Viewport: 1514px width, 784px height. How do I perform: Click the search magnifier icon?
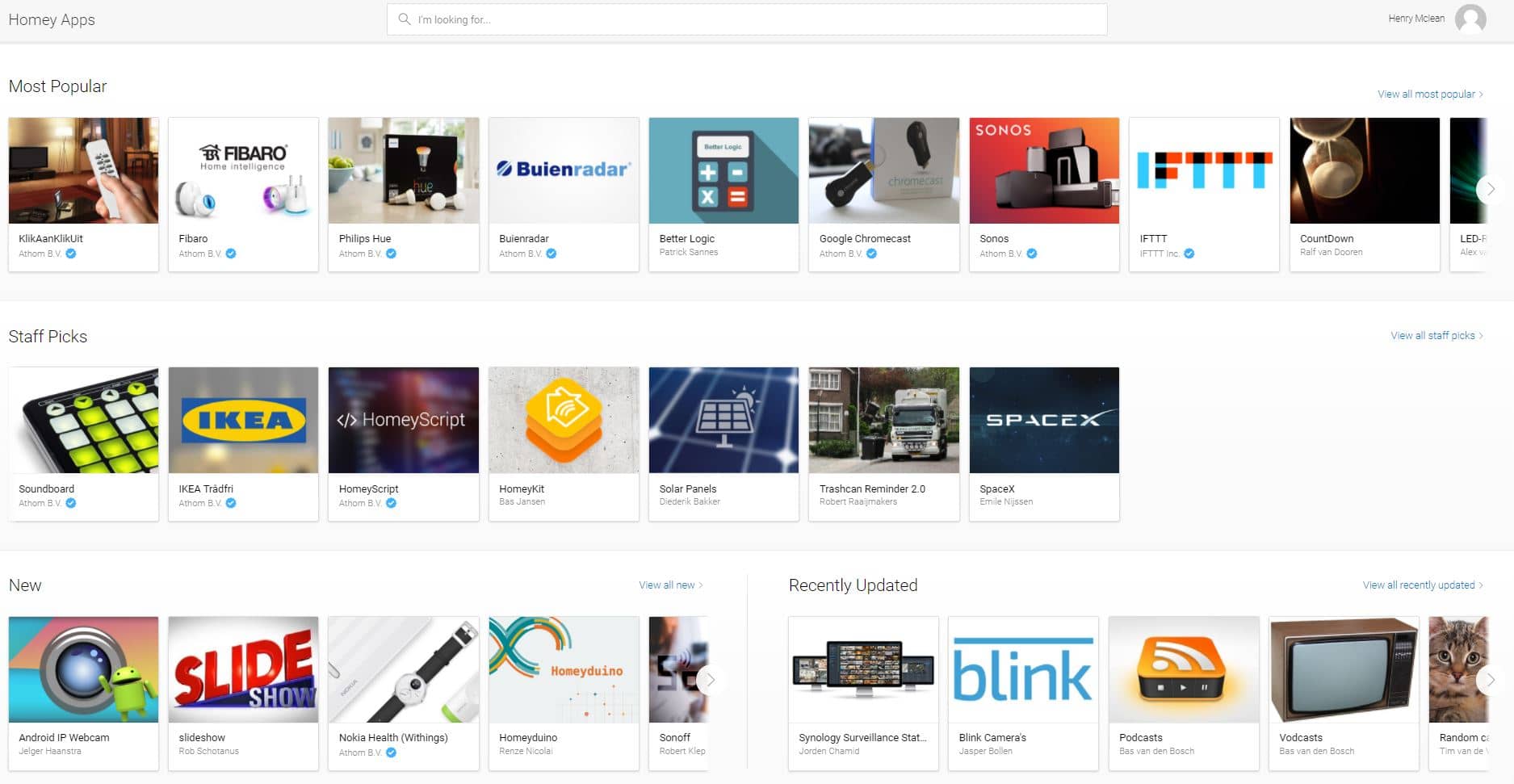click(x=404, y=19)
